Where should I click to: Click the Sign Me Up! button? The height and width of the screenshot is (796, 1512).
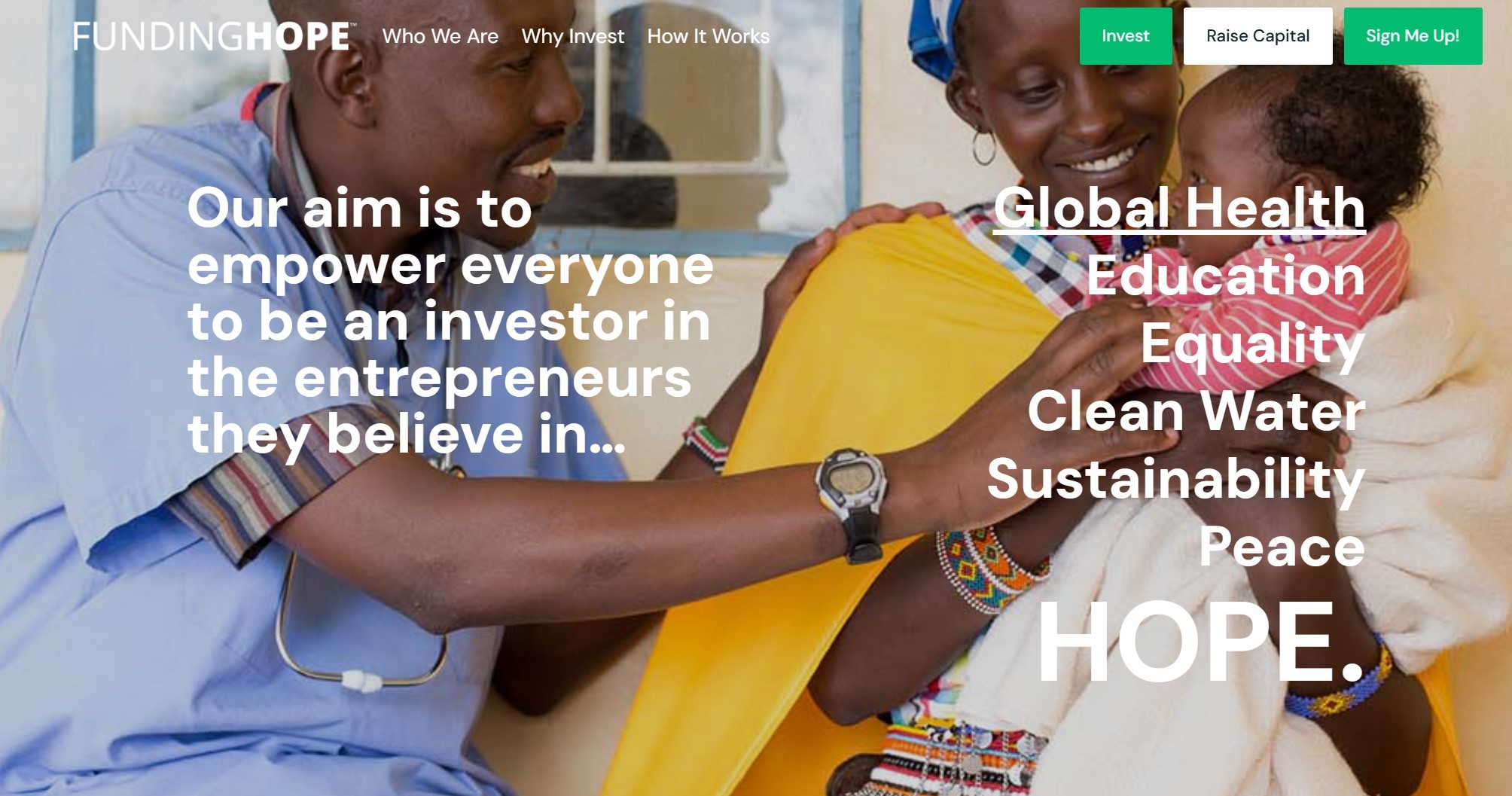tap(1413, 36)
